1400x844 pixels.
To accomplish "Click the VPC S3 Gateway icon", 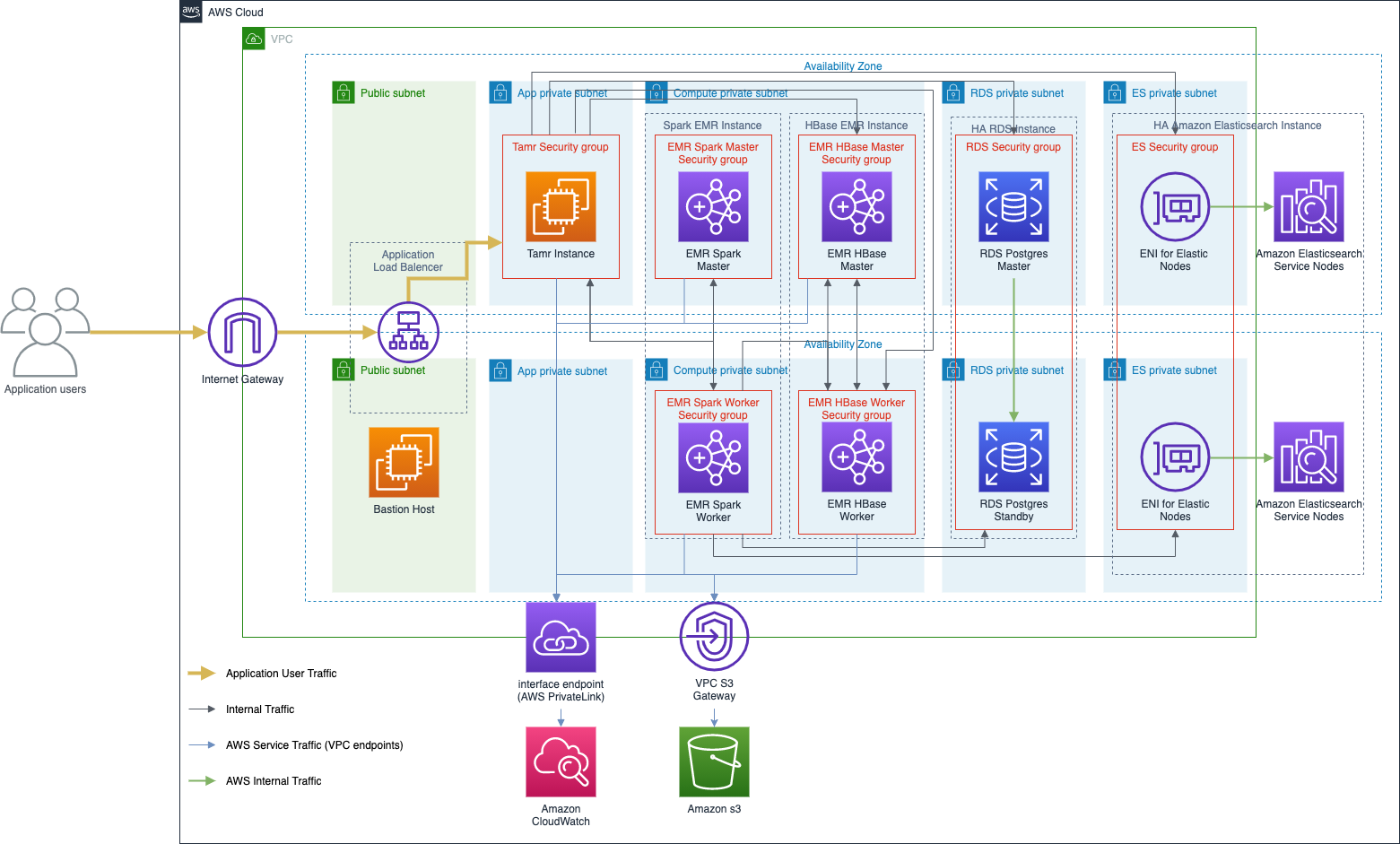I will click(x=714, y=637).
